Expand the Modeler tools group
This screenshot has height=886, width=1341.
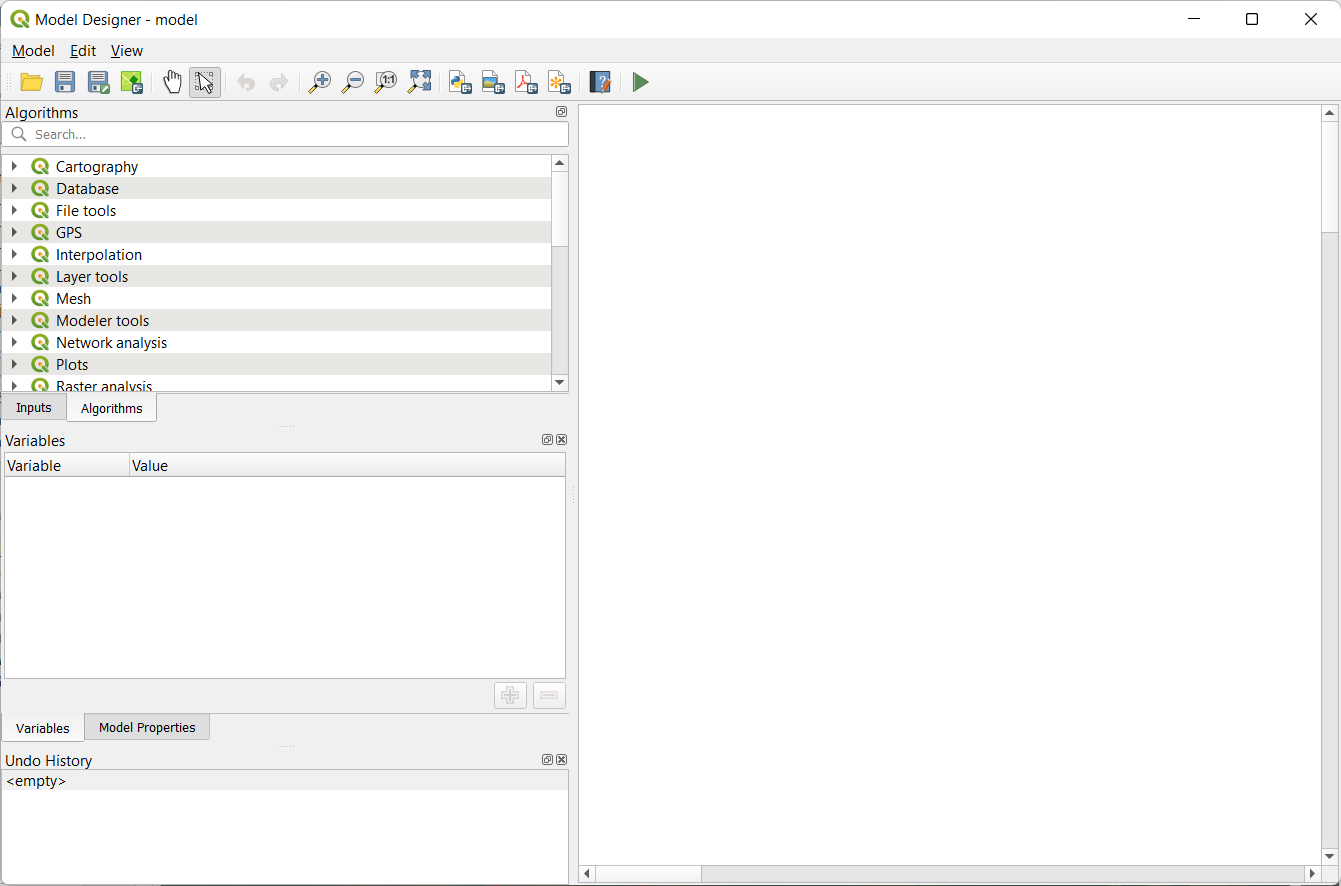tap(14, 320)
